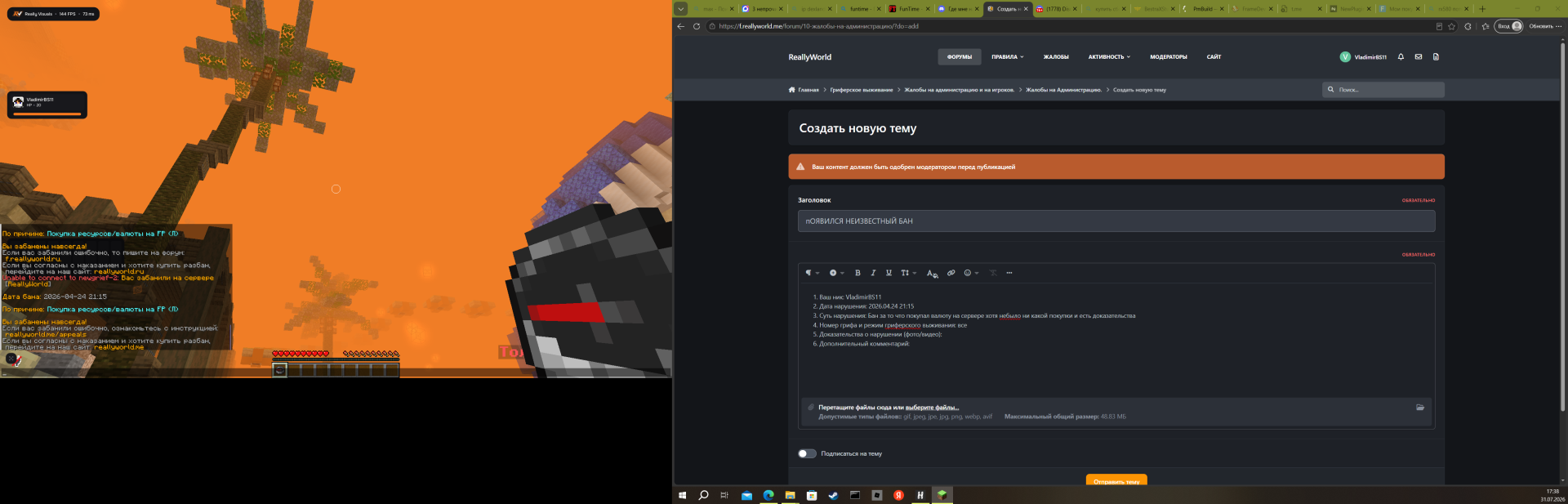The height and width of the screenshot is (504, 1568).
Task: Go to 'Жалобы на Администрацию.' breadcrumb
Action: pos(1063,90)
